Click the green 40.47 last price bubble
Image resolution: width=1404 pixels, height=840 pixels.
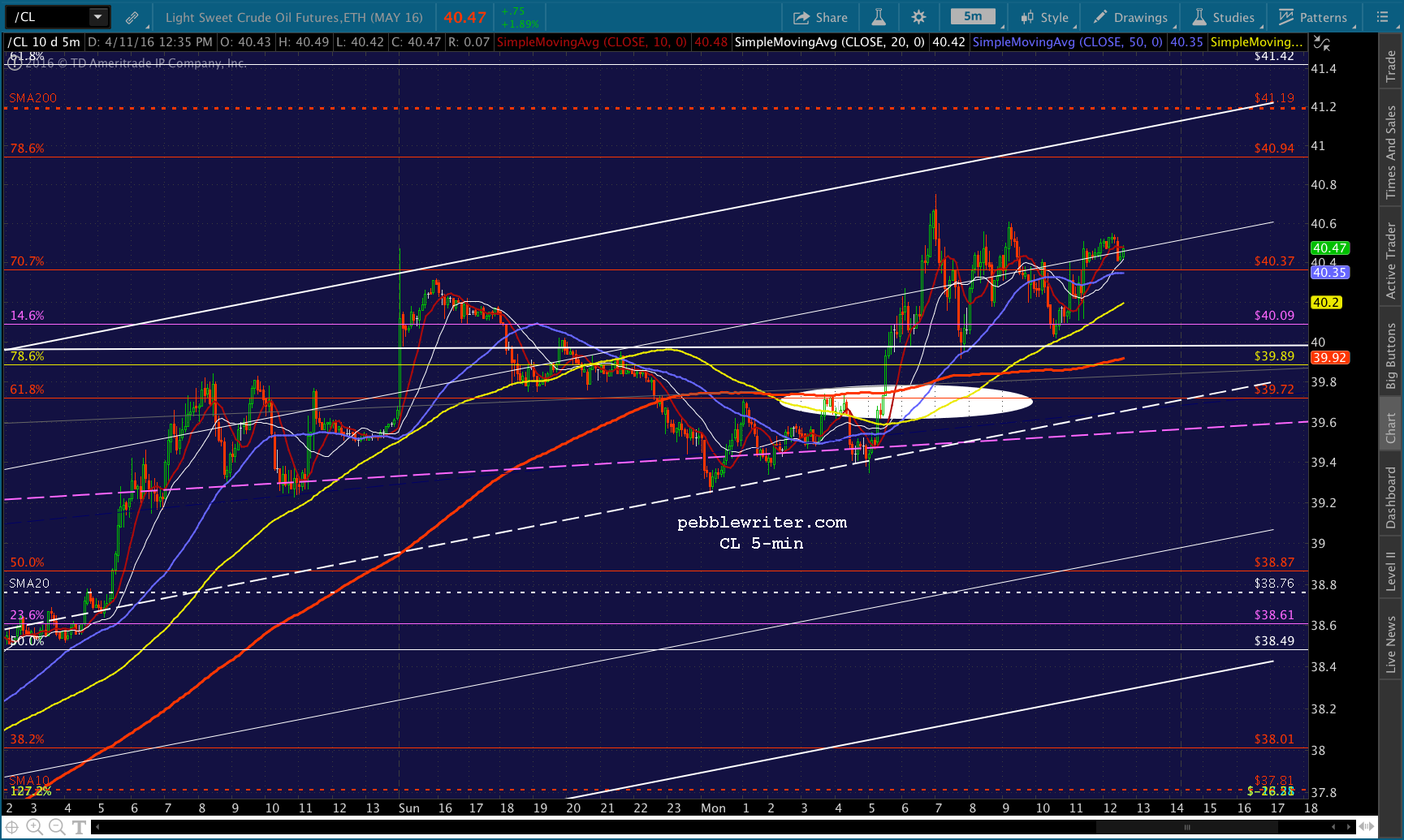click(1329, 248)
